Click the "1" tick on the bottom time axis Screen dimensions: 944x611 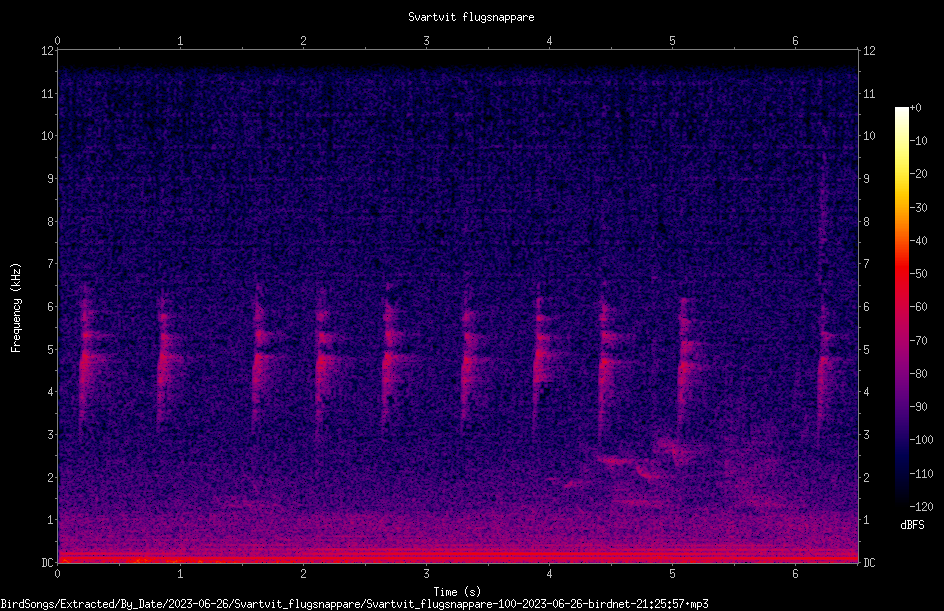point(180,574)
